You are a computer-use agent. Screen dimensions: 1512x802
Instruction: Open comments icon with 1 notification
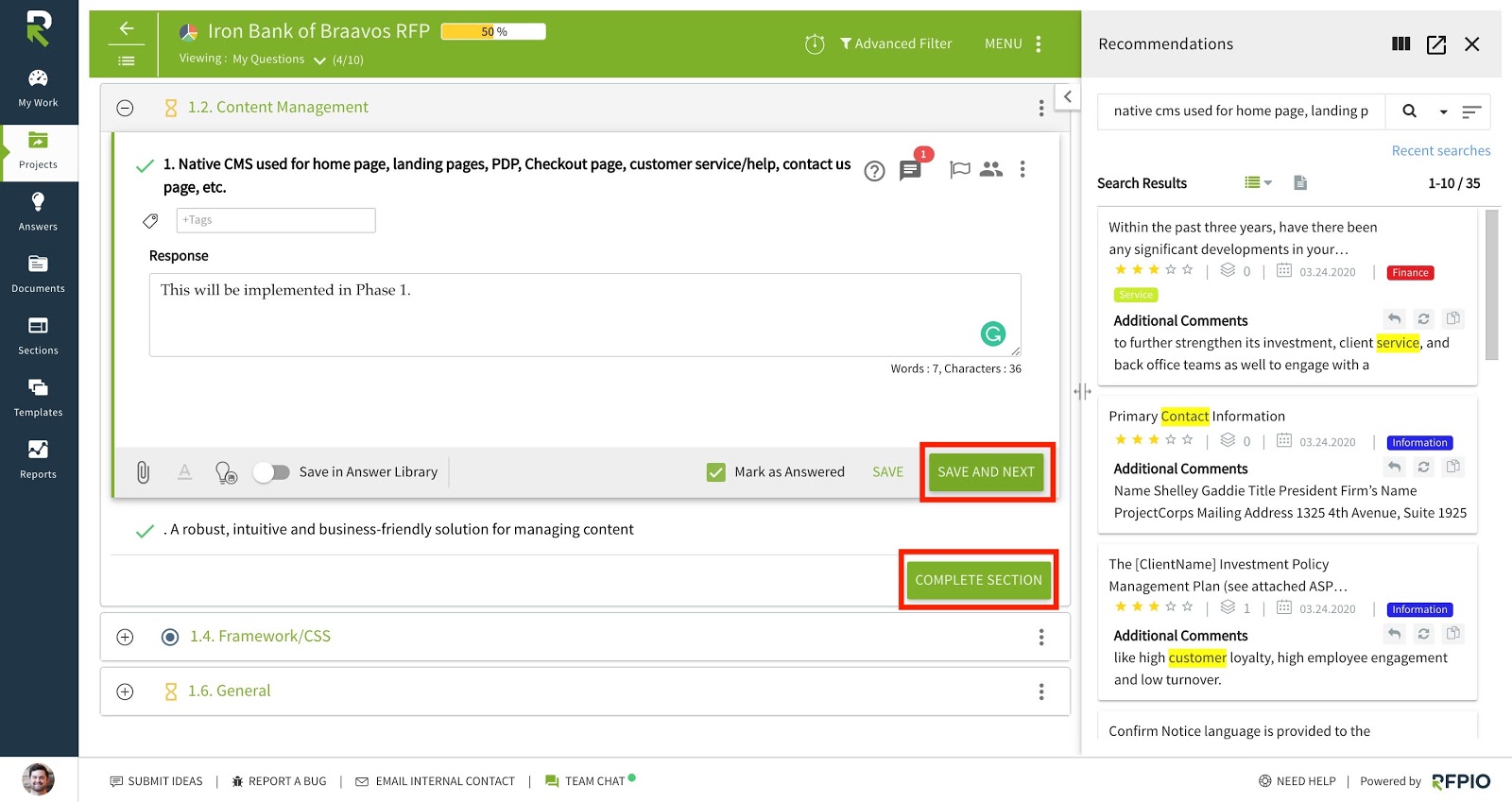point(910,170)
